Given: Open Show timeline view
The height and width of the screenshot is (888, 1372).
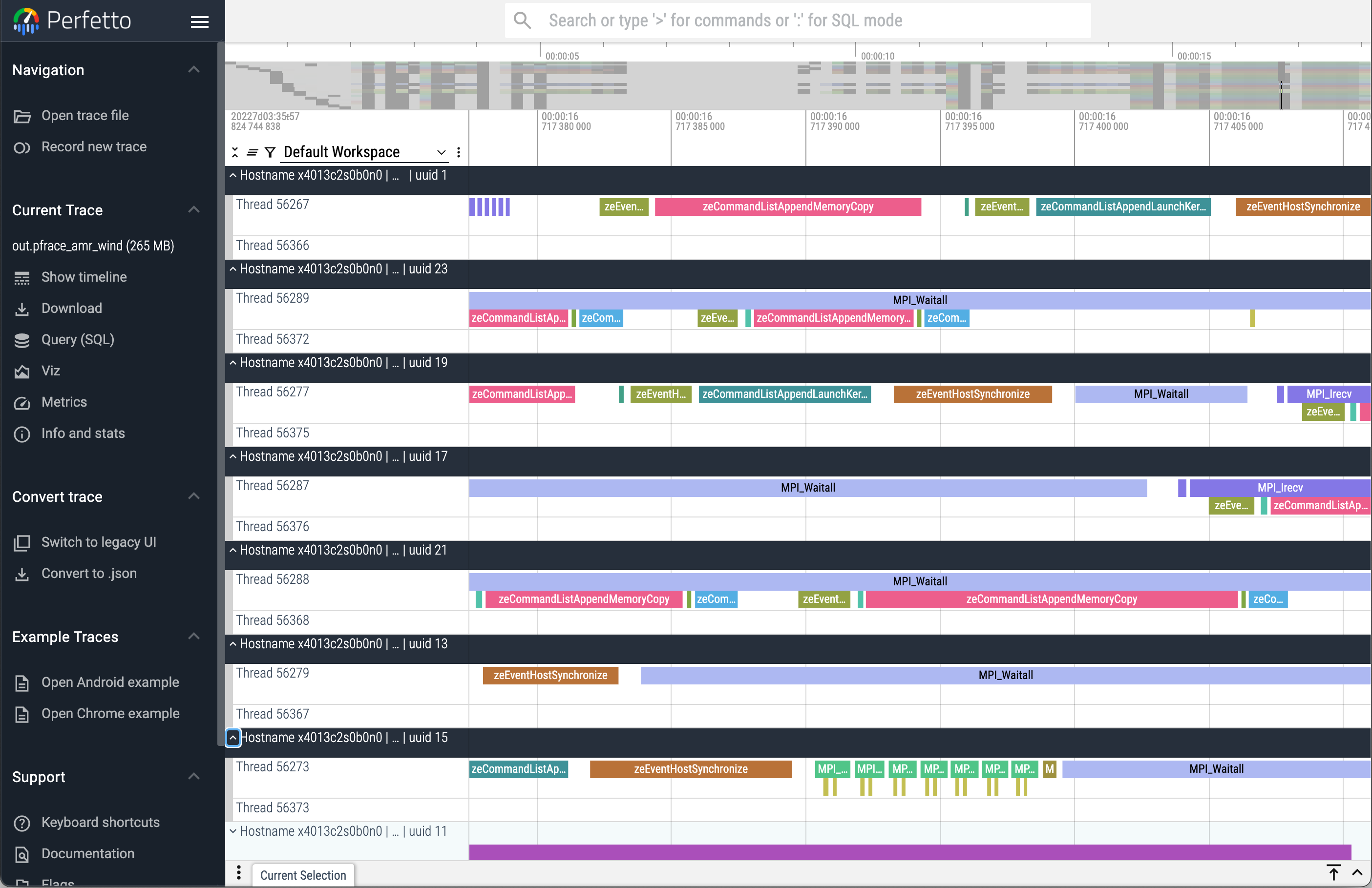Looking at the screenshot, I should coord(84,277).
